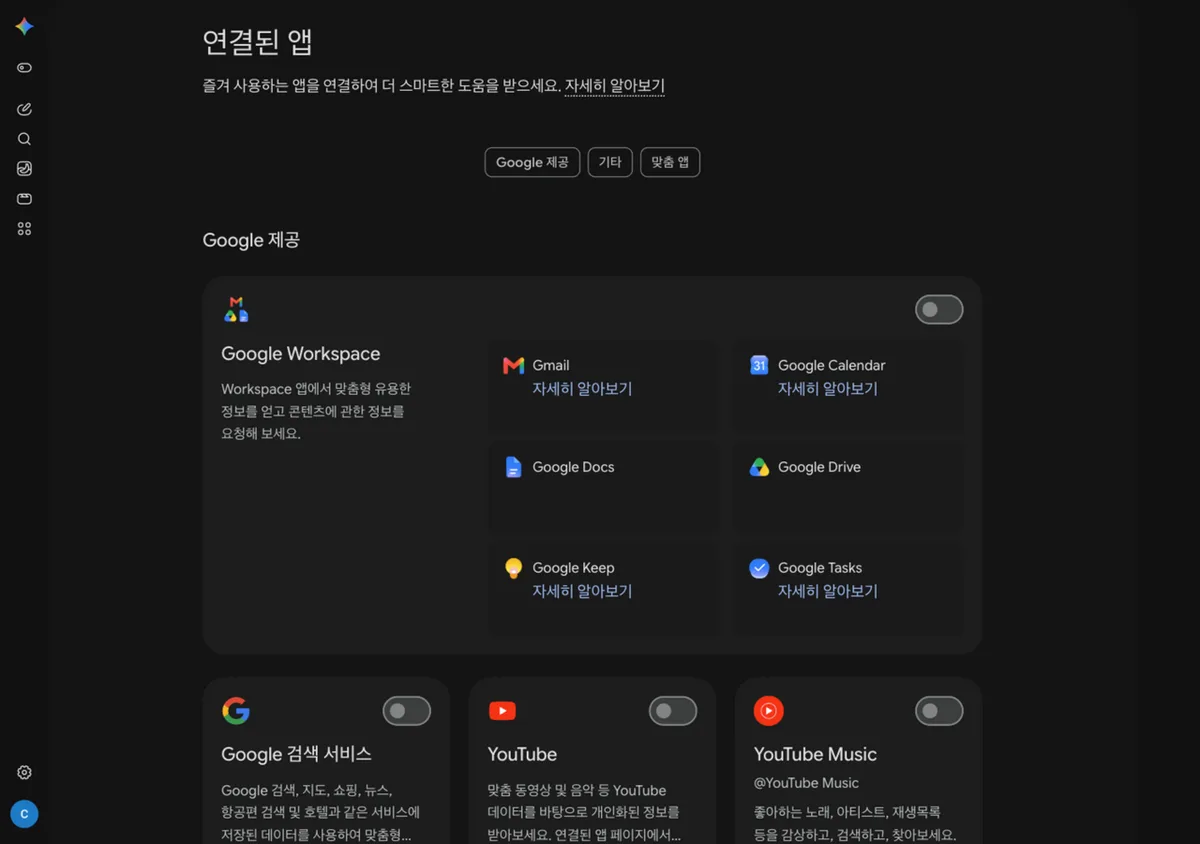The height and width of the screenshot is (844, 1200).
Task: Open the search icon in sidebar
Action: [25, 139]
